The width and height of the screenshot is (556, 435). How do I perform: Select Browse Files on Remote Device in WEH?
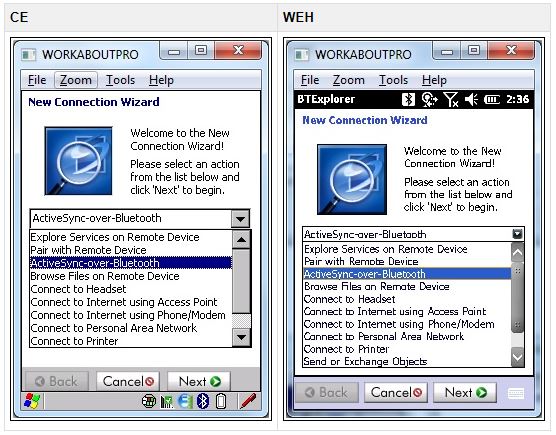[407, 286]
